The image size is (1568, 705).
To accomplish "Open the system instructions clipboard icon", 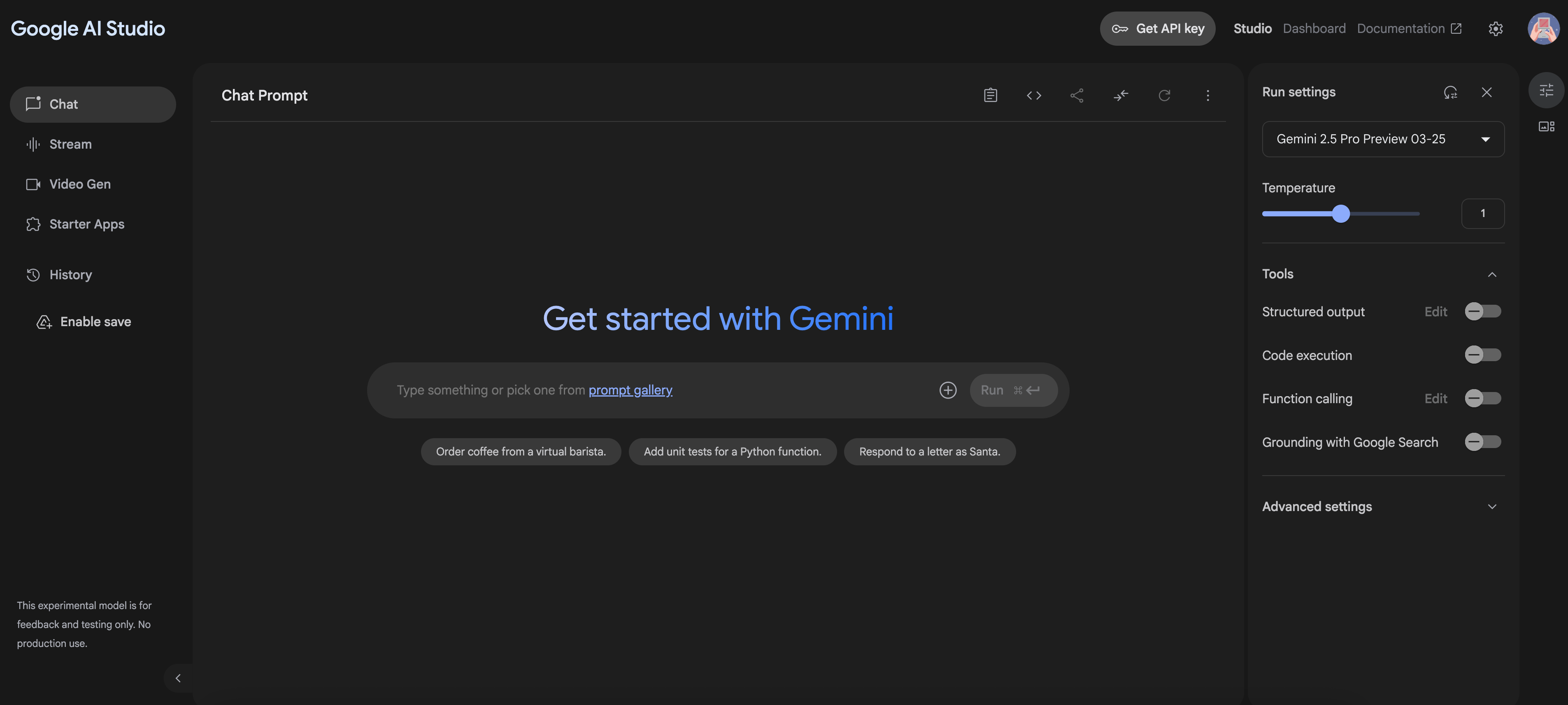I will click(x=990, y=96).
